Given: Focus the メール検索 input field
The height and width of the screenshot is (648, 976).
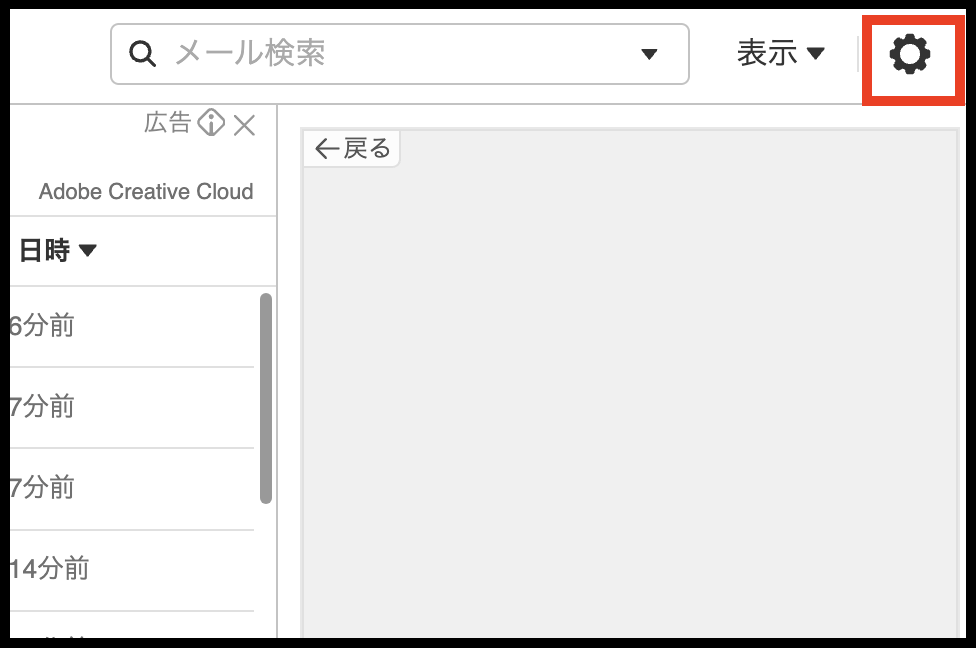Looking at the screenshot, I should pyautogui.click(x=400, y=54).
